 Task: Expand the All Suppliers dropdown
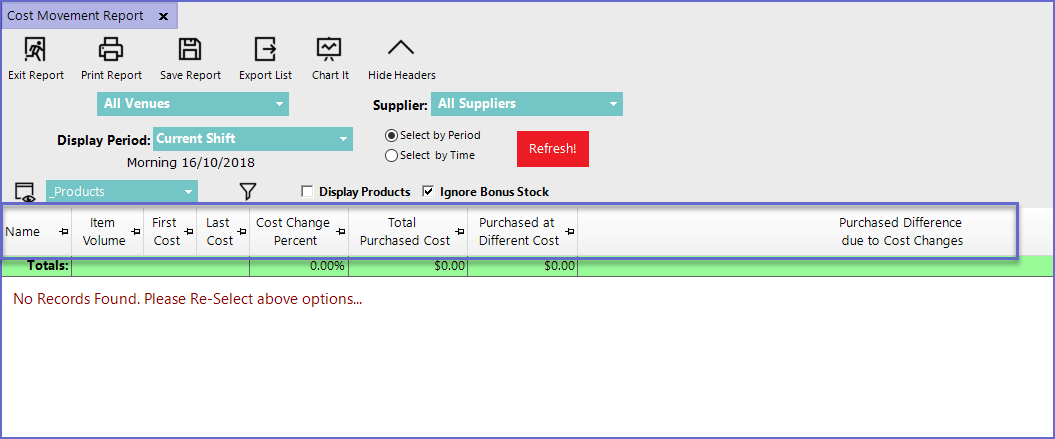[x=526, y=104]
